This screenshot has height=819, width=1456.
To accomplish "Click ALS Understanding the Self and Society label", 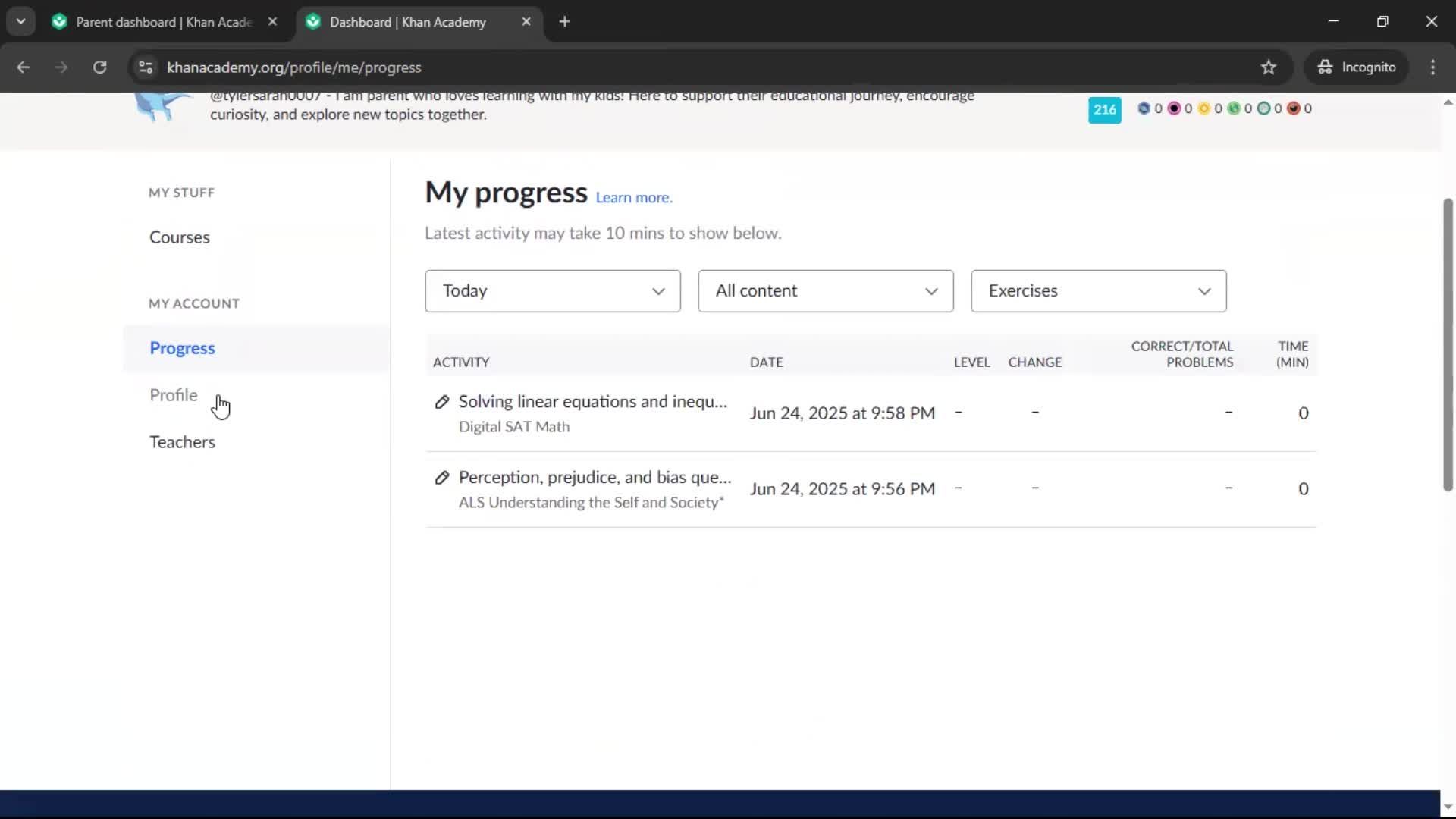I will pos(591,503).
